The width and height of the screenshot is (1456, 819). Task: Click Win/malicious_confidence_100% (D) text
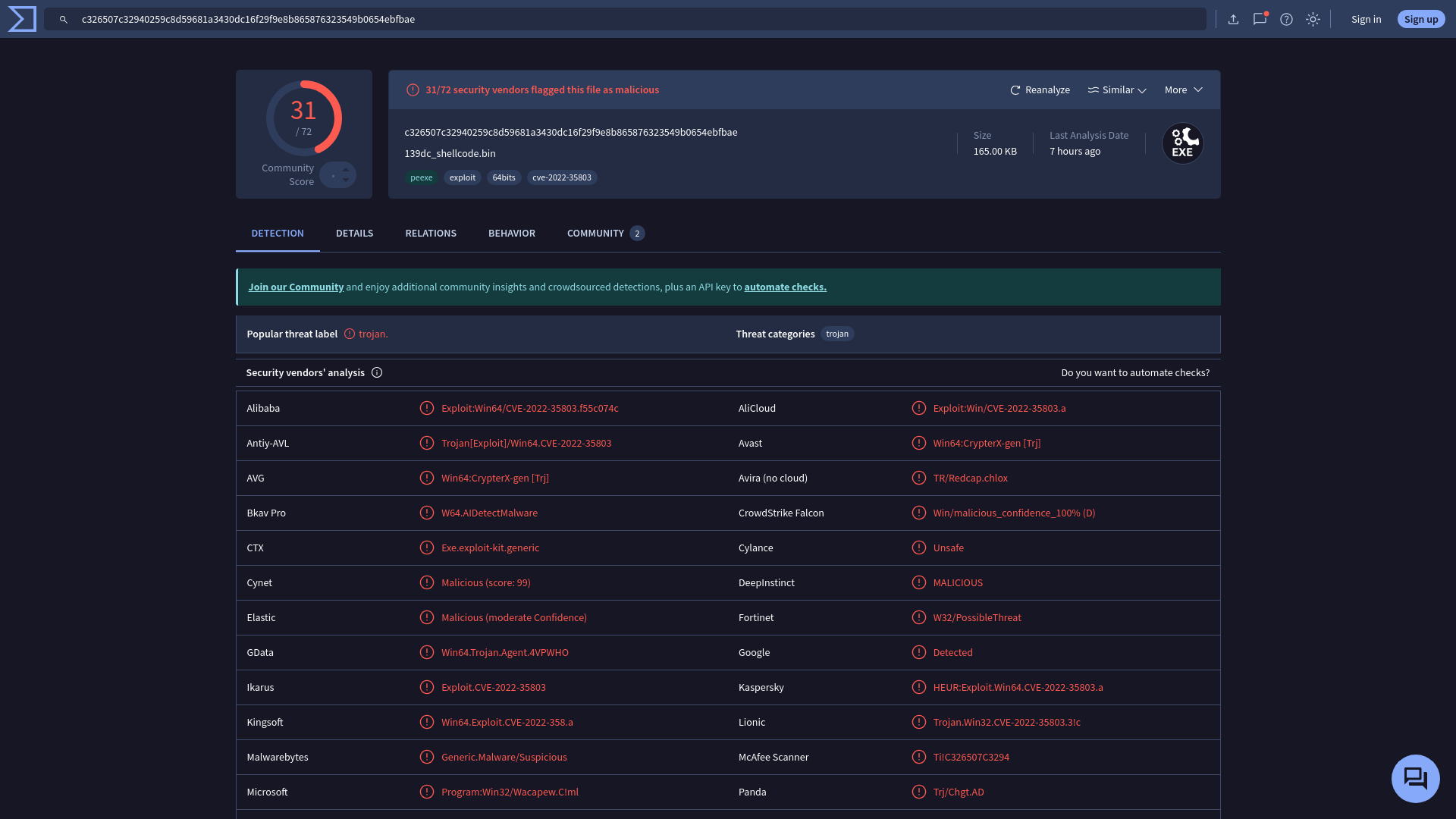pyautogui.click(x=1015, y=513)
